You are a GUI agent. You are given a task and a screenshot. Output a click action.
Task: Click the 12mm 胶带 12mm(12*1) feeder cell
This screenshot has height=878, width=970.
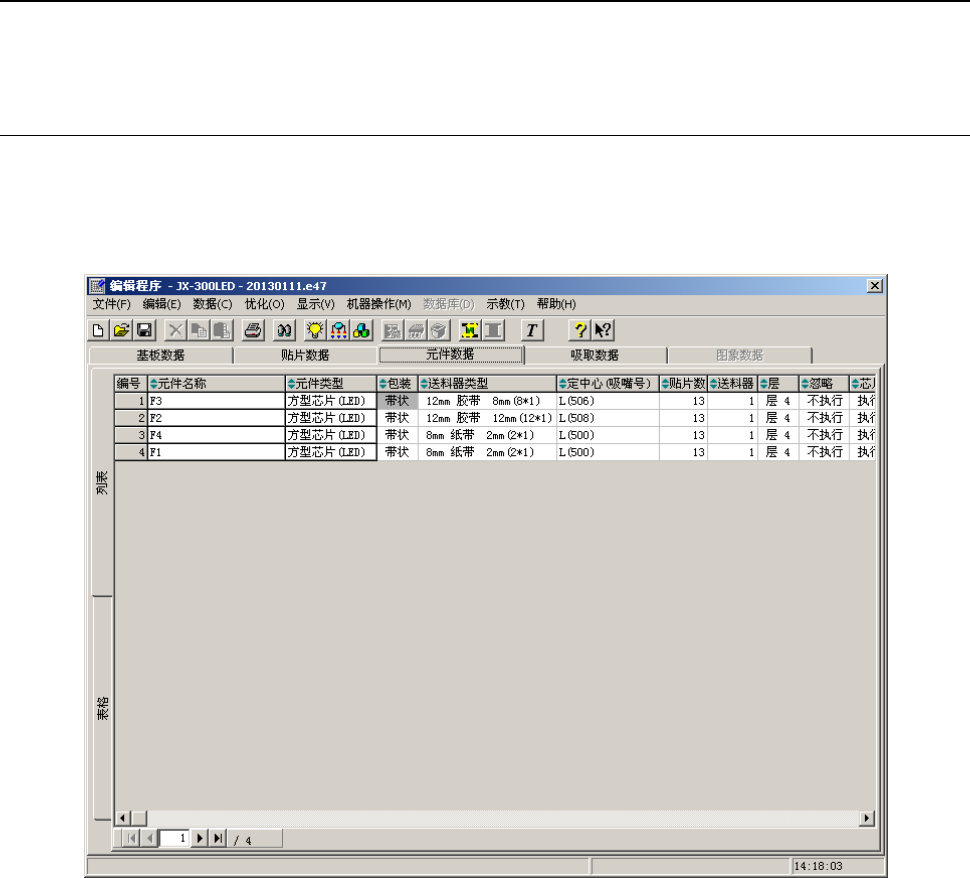tap(487, 418)
